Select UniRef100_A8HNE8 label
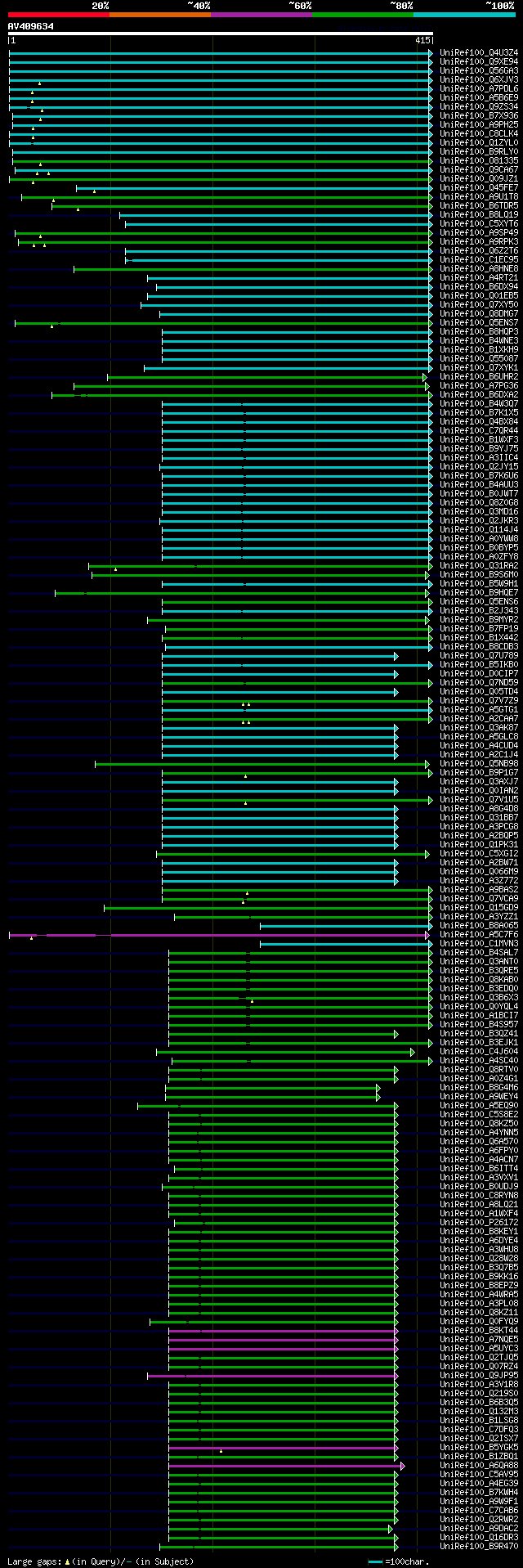The height and width of the screenshot is (1568, 523). point(479,269)
